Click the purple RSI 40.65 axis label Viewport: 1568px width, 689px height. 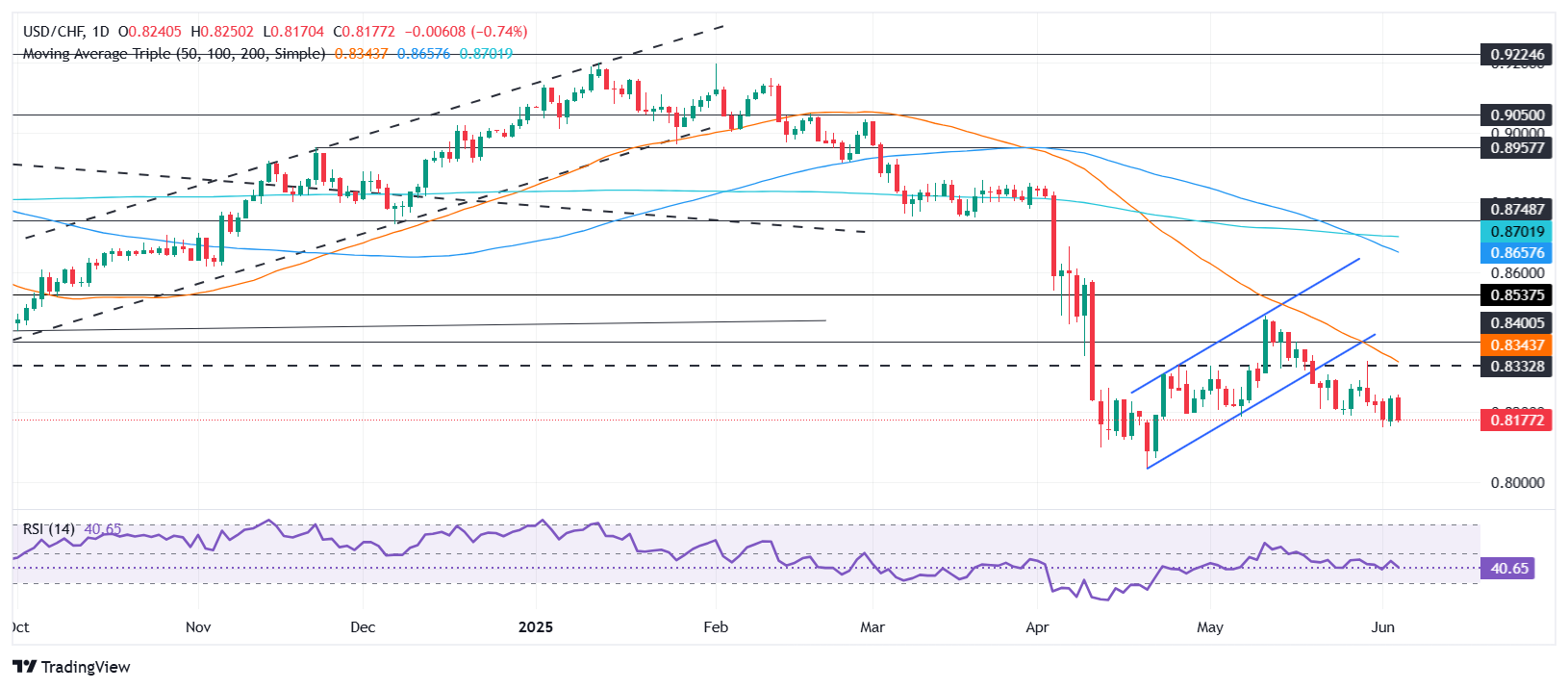(x=1508, y=569)
